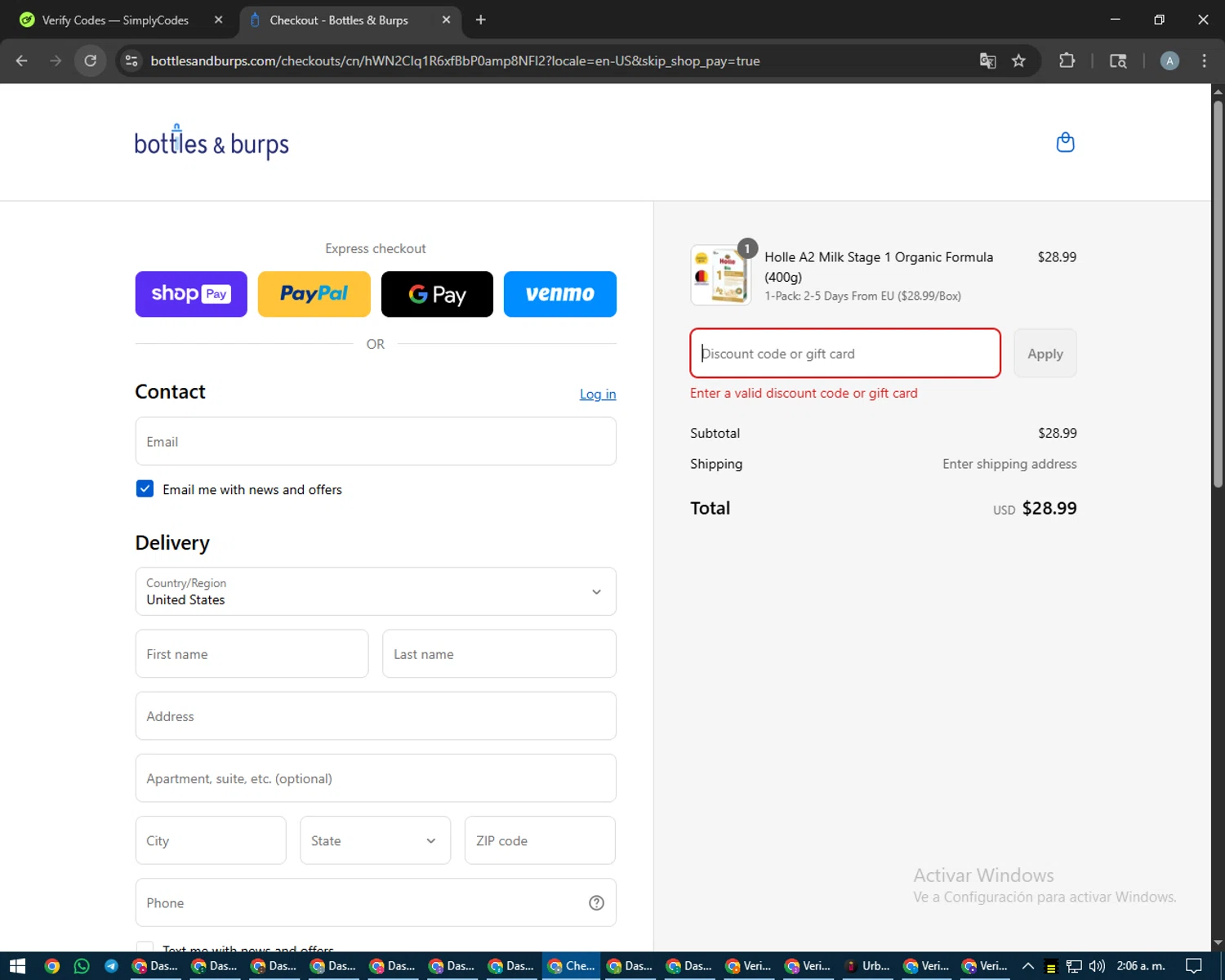Click the Enter shipping address text
The width and height of the screenshot is (1225, 980).
pos(1009,464)
